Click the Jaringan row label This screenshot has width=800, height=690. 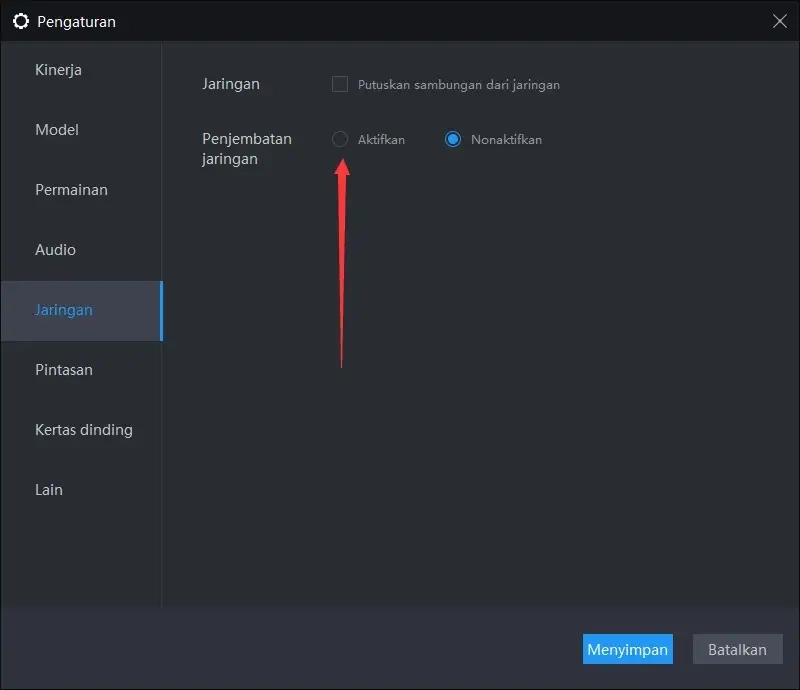point(231,85)
